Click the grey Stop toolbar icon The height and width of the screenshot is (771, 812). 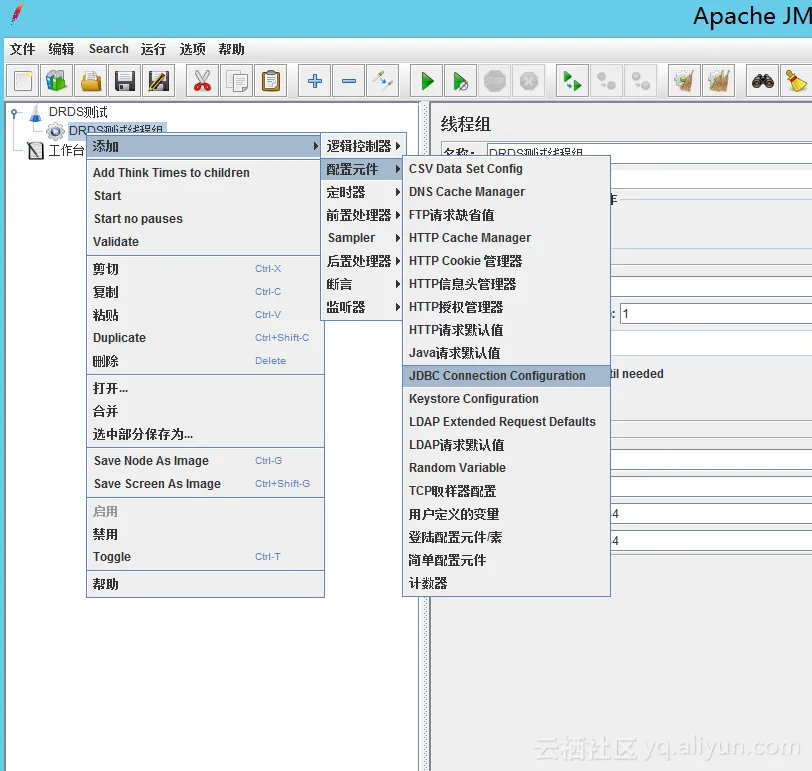click(x=495, y=81)
